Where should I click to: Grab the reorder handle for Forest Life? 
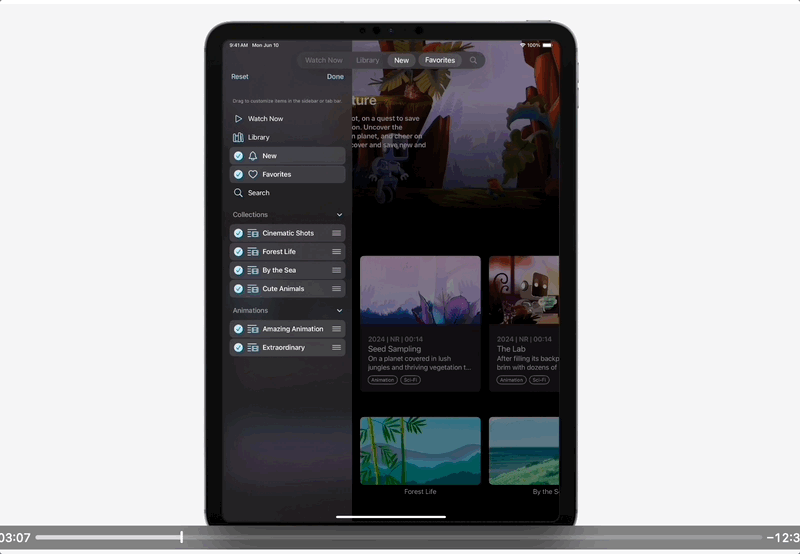pos(336,251)
